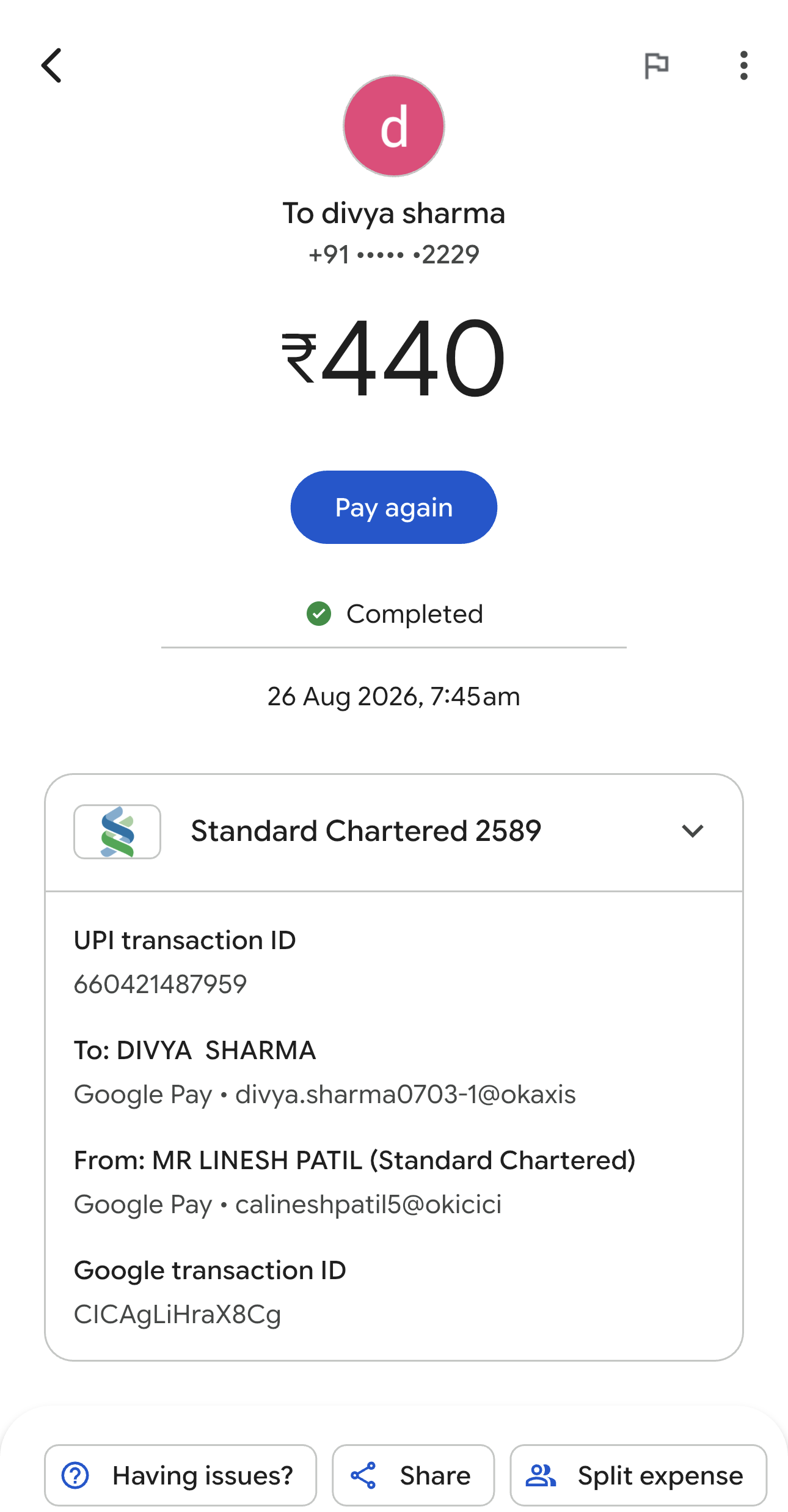Viewport: 788px width, 1512px height.
Task: Select Standard Chartered 2589 account row
Action: [394, 832]
